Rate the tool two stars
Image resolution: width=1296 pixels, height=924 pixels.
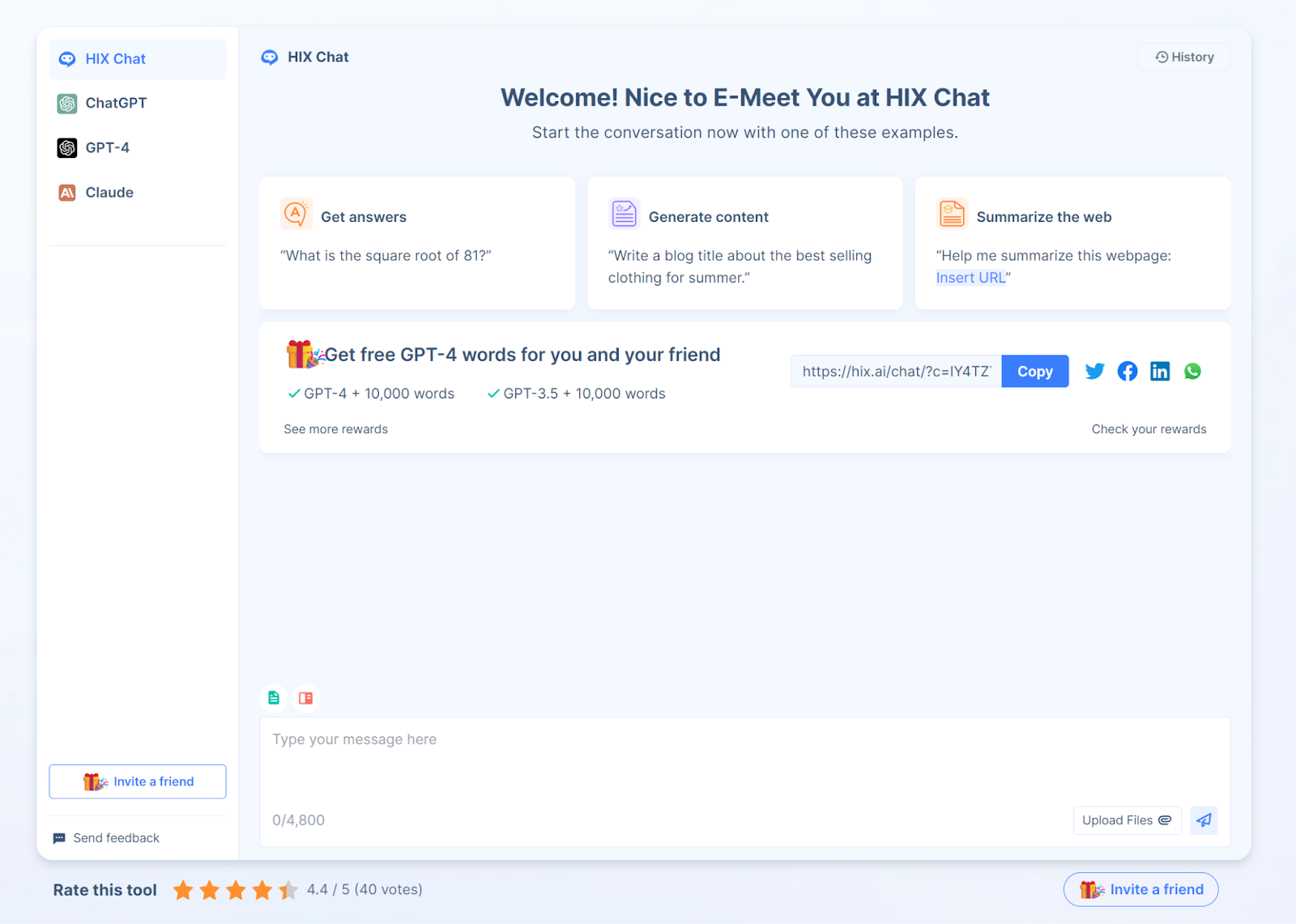(x=210, y=890)
